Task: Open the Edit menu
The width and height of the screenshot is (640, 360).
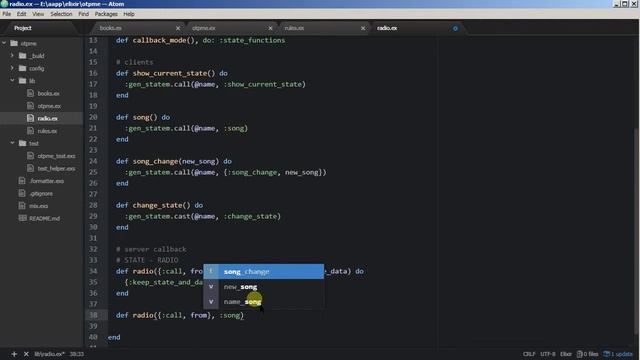Action: 21,14
